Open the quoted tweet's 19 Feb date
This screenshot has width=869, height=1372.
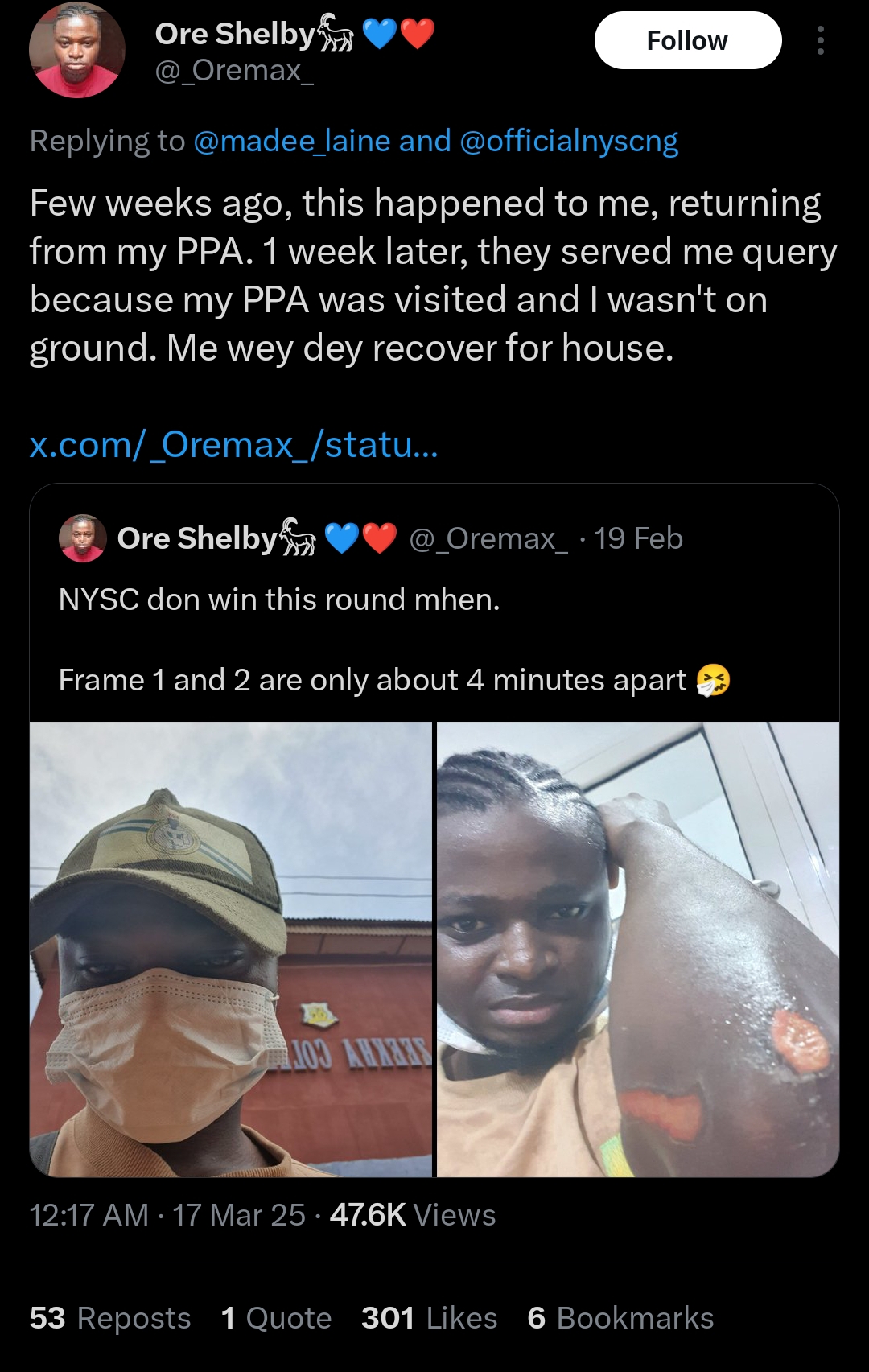point(638,538)
